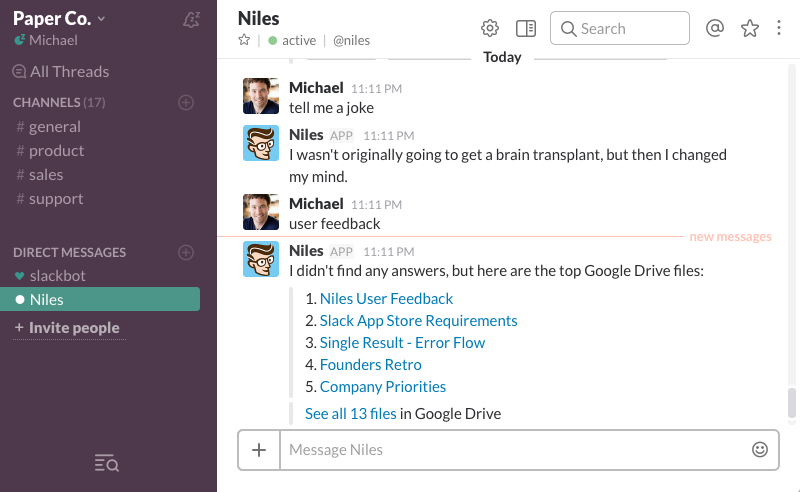Click sender name Niles on Drive files message
This screenshot has width=800, height=492.
pyautogui.click(x=306, y=251)
